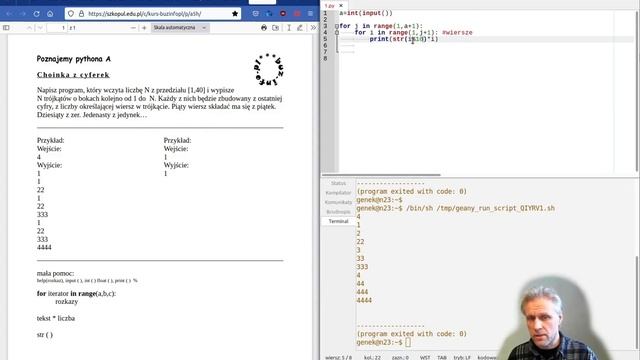
Task: Open the Pocket save icon
Action: (x=256, y=14)
